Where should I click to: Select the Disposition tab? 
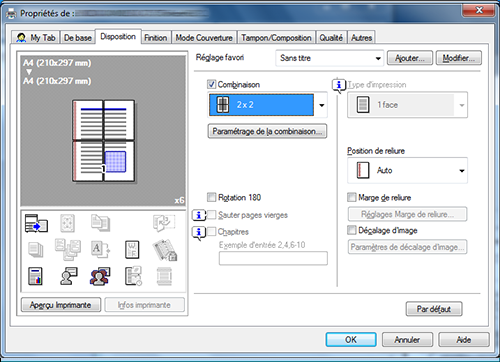point(118,36)
